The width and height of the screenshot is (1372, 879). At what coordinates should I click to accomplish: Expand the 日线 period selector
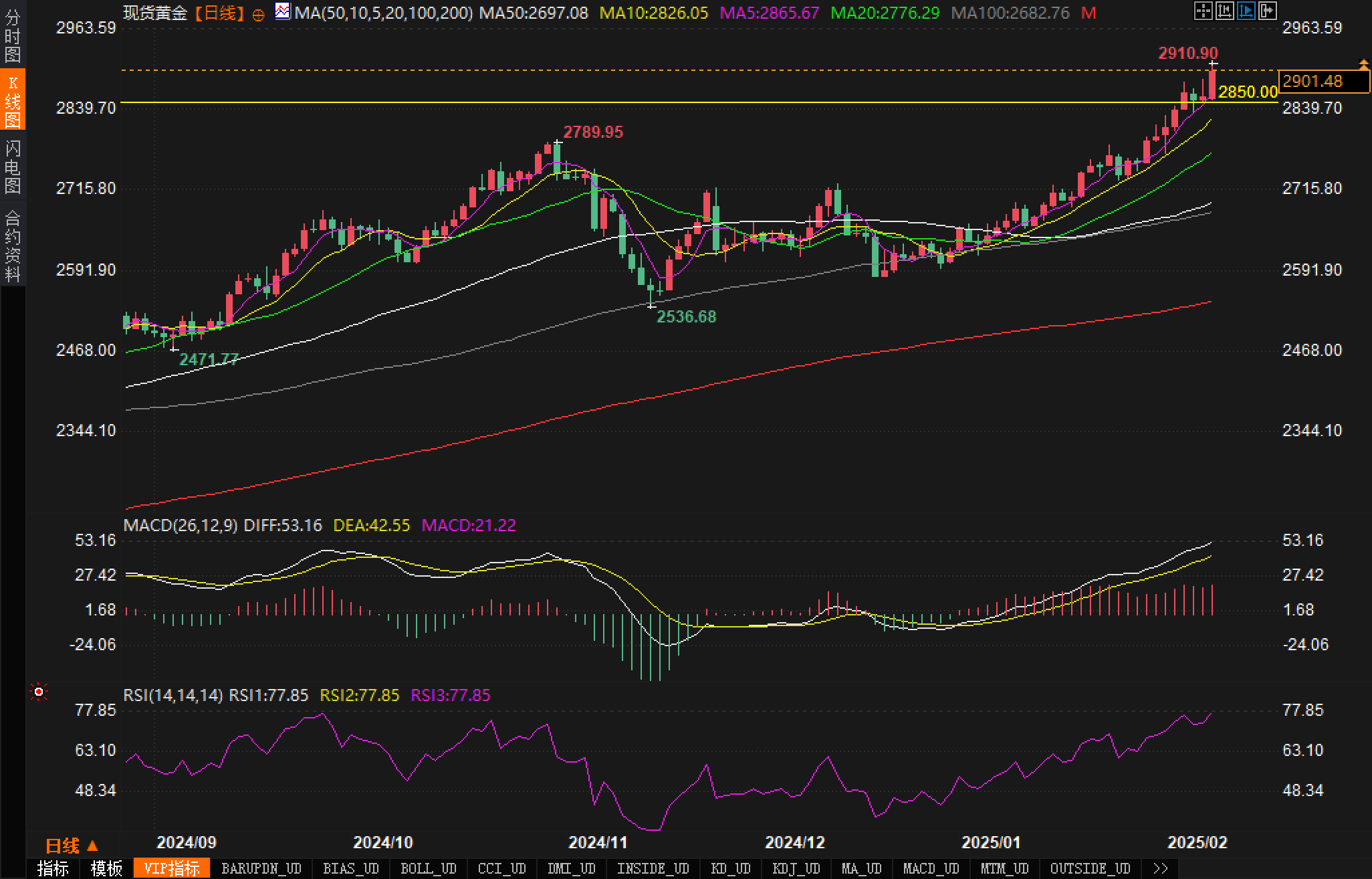[x=71, y=846]
